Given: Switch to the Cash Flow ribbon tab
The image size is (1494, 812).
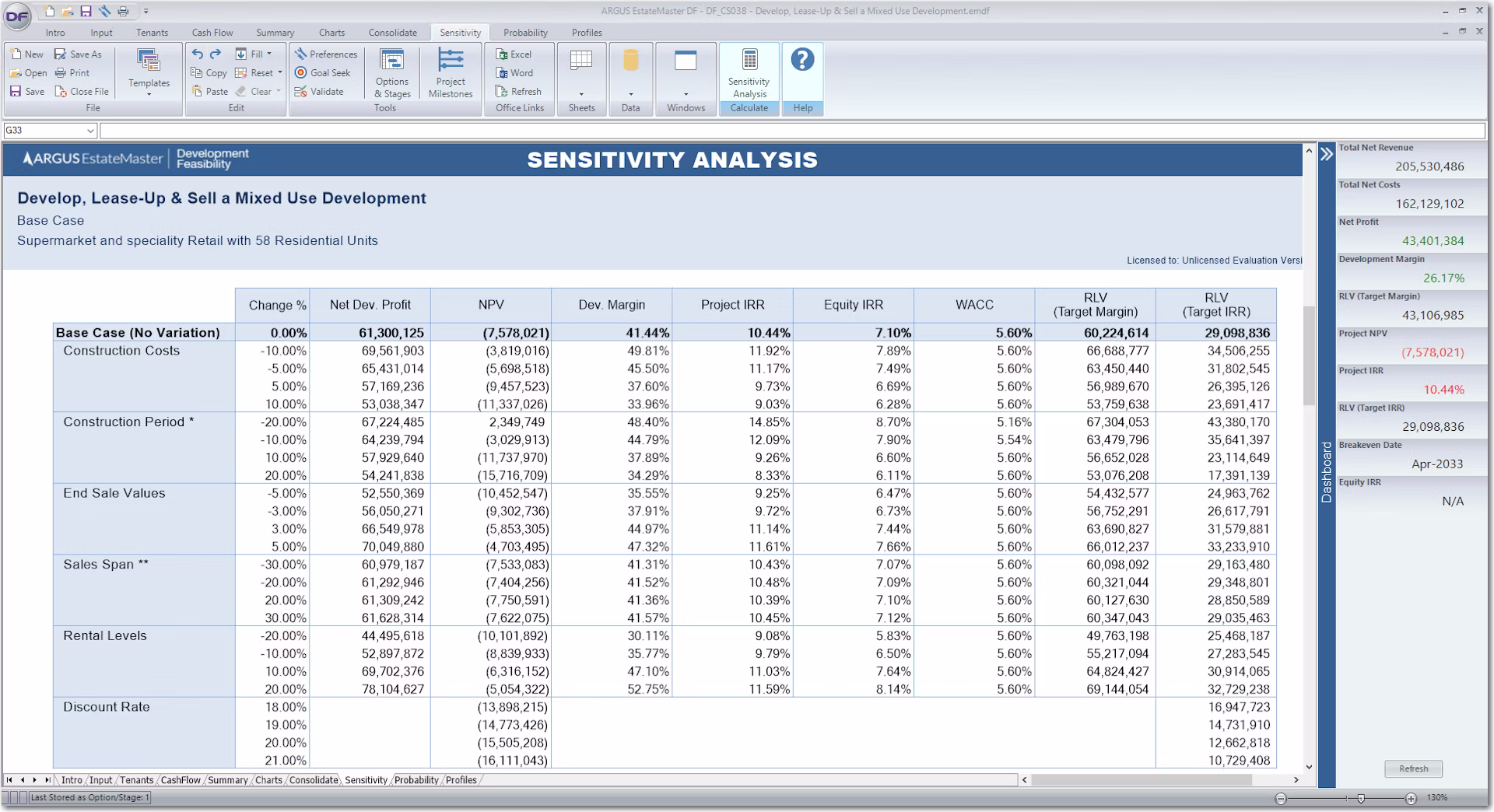Looking at the screenshot, I should coord(212,33).
